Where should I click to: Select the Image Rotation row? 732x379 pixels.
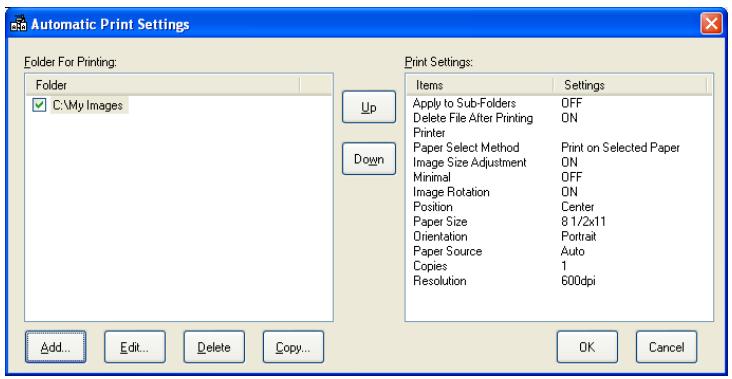click(x=558, y=192)
